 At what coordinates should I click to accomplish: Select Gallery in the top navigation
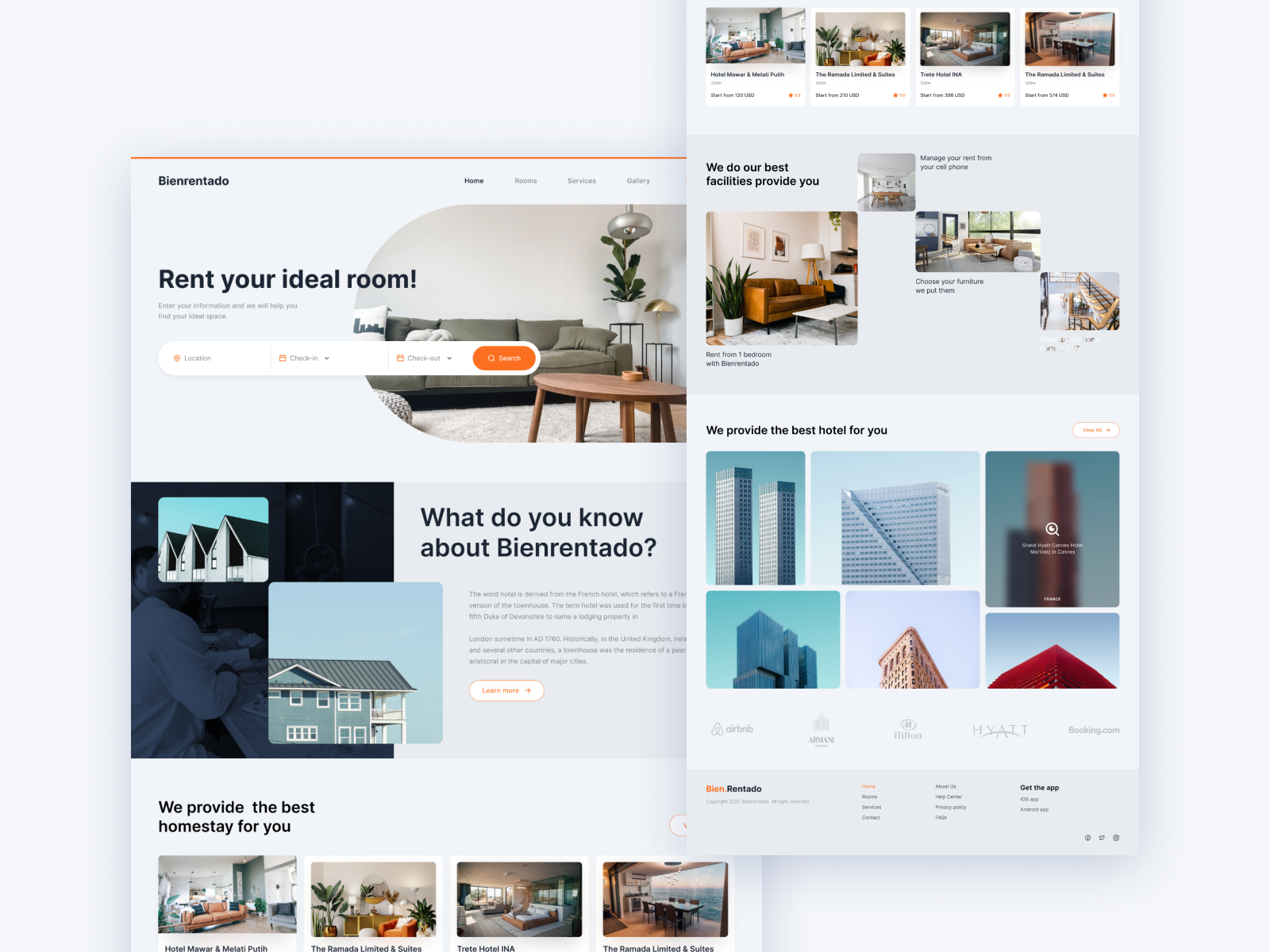(x=638, y=181)
